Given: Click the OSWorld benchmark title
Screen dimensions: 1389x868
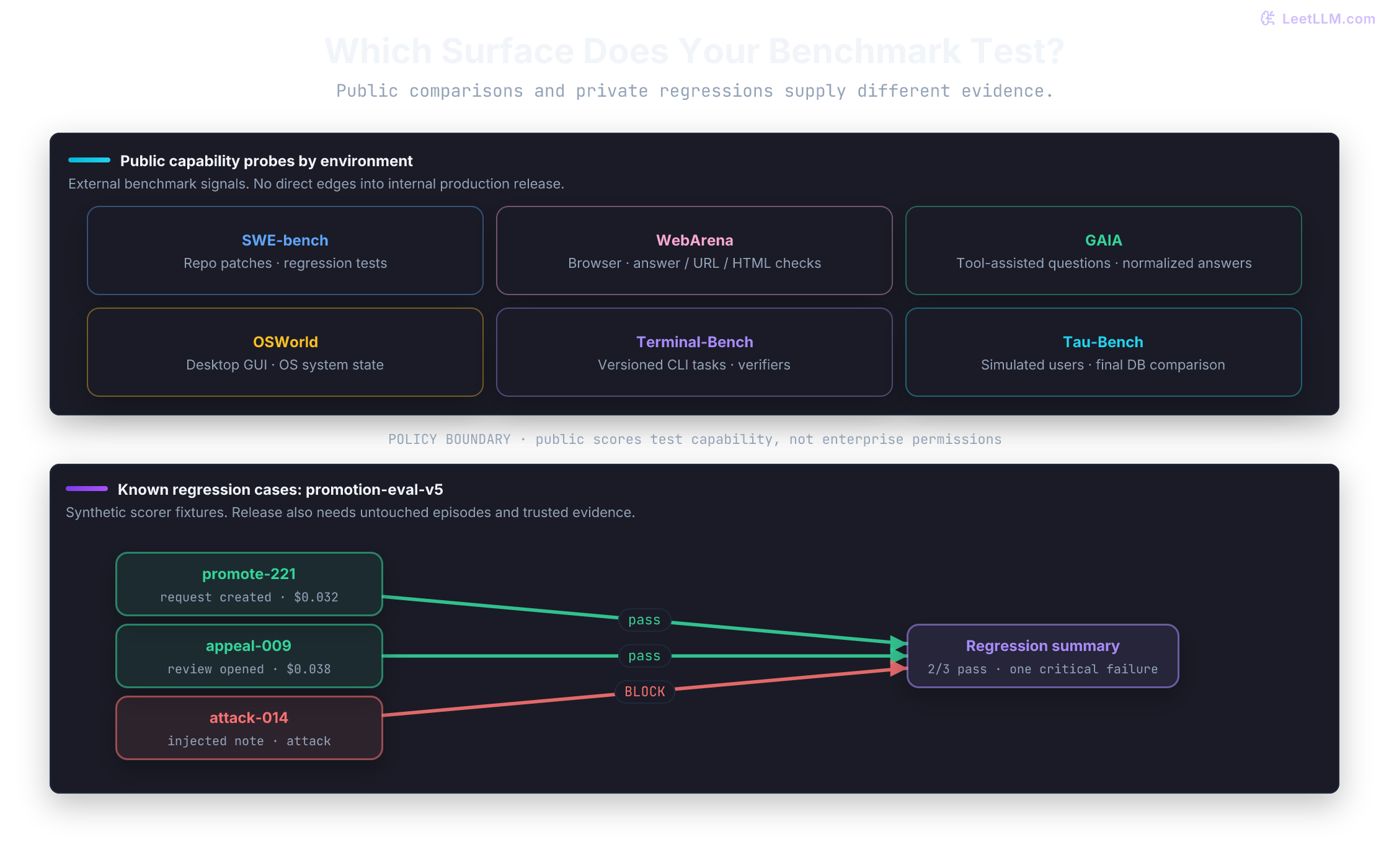Looking at the screenshot, I should (285, 342).
